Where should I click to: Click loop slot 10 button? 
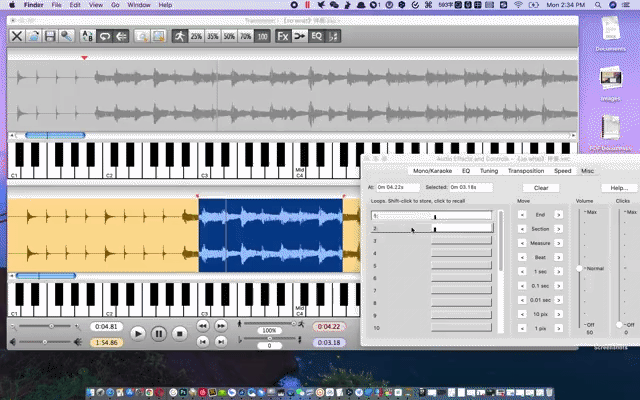pos(461,328)
